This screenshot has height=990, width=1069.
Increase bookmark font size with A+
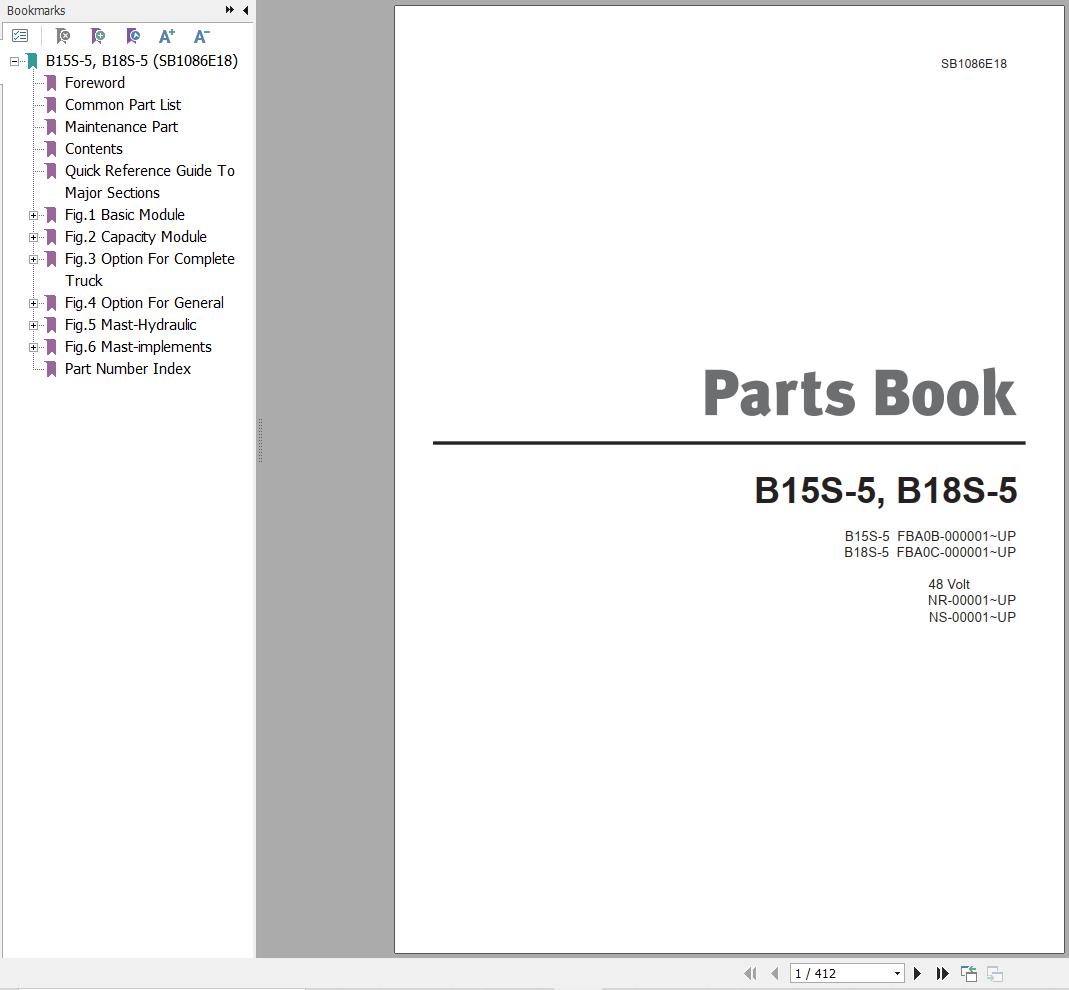pos(167,35)
